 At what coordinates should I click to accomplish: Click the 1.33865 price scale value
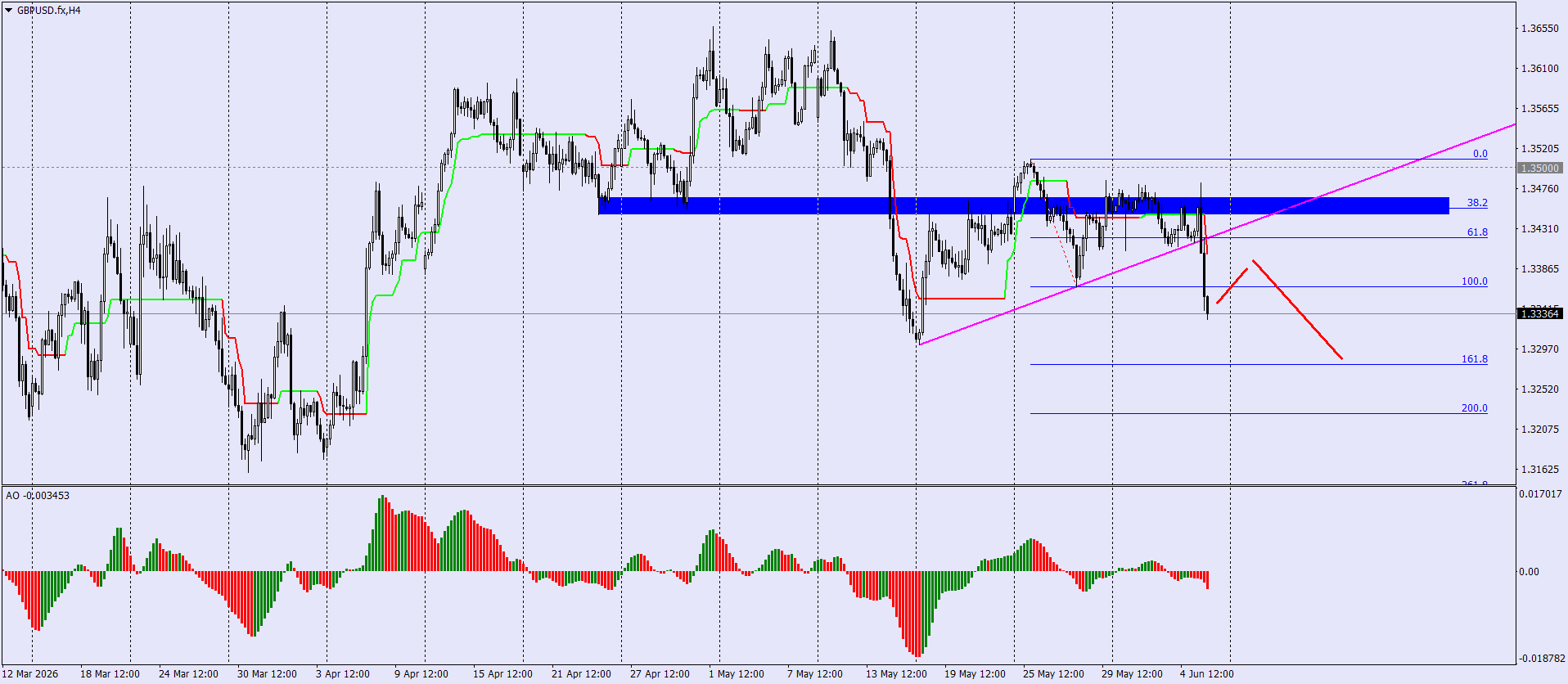[1540, 269]
